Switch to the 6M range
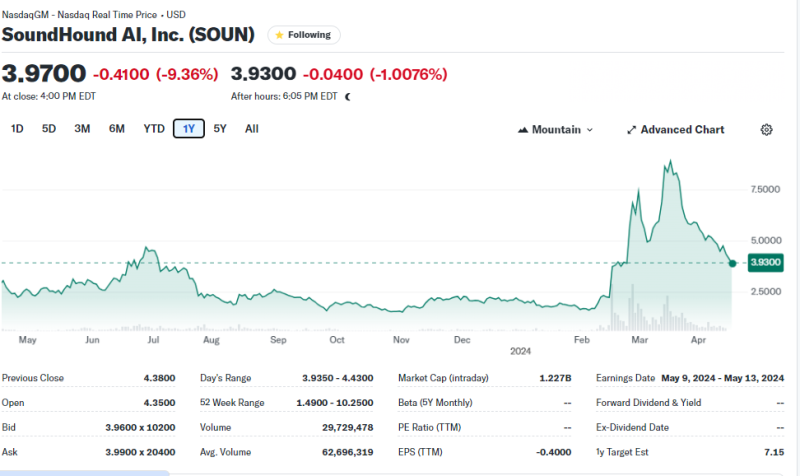 point(116,129)
